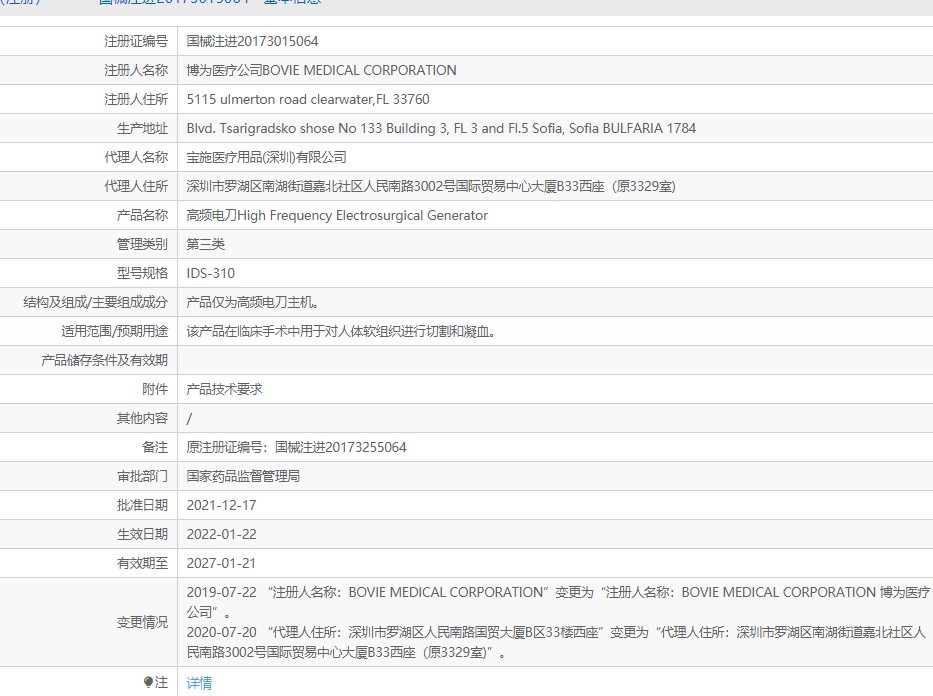Click the 附件 label
This screenshot has width=933, height=696.
tap(155, 390)
